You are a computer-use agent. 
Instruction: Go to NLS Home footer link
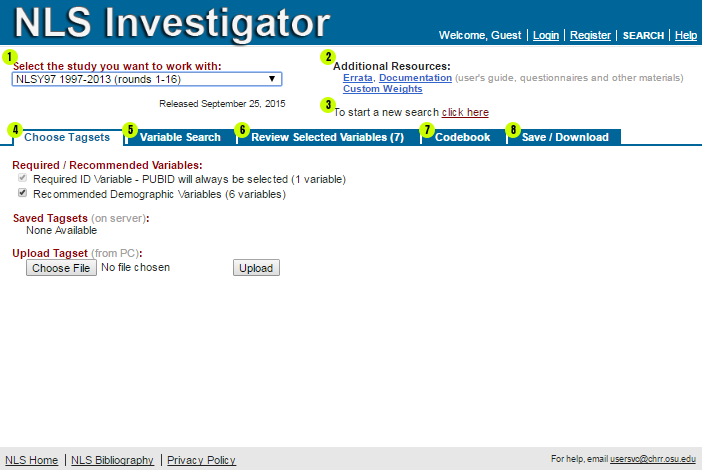(x=31, y=460)
